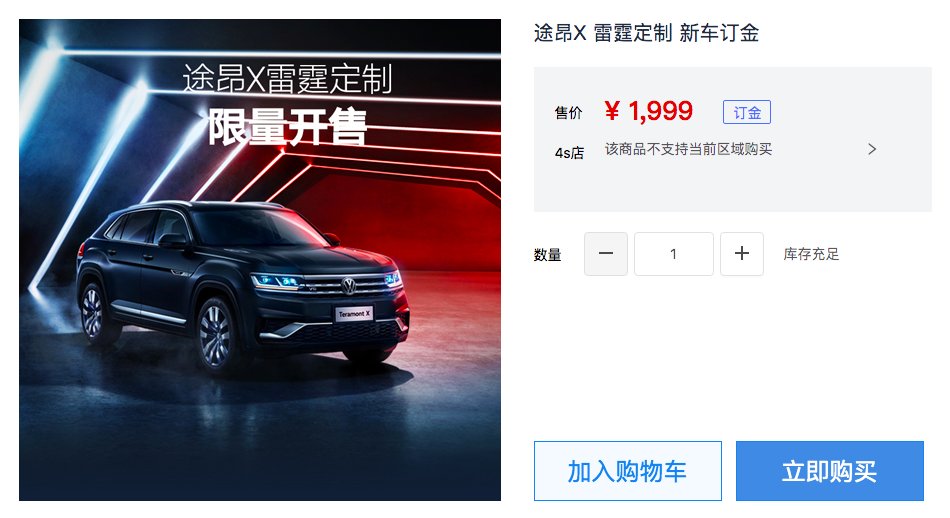
Task: Click the 库存充足 stock status text
Action: (x=811, y=254)
